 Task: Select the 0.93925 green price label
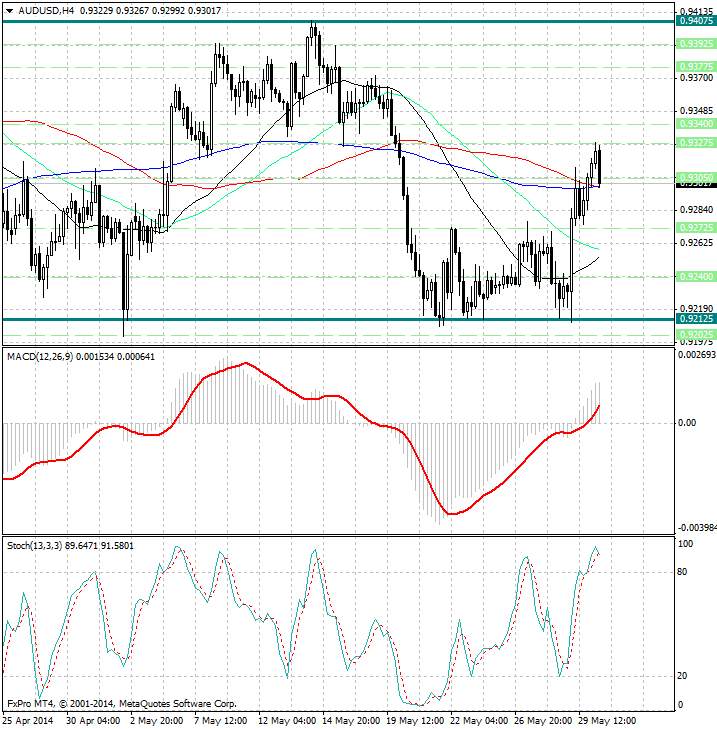pyautogui.click(x=694, y=44)
